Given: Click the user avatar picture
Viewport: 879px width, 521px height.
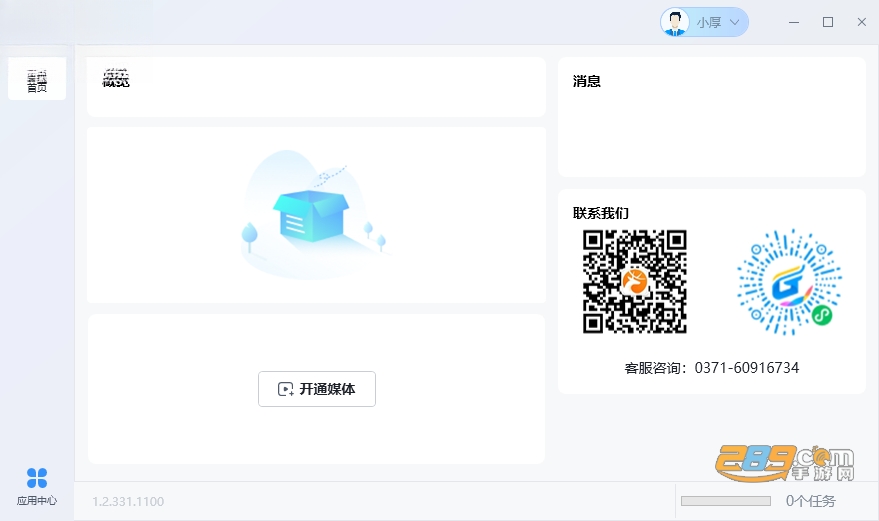Looking at the screenshot, I should (675, 22).
